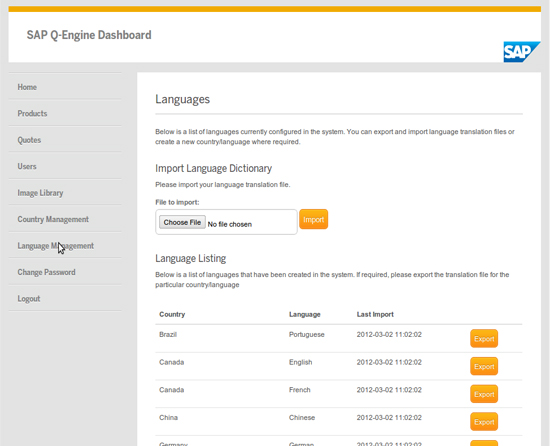Export the China Chinese translation
The width and height of the screenshot is (550, 446).
(484, 422)
